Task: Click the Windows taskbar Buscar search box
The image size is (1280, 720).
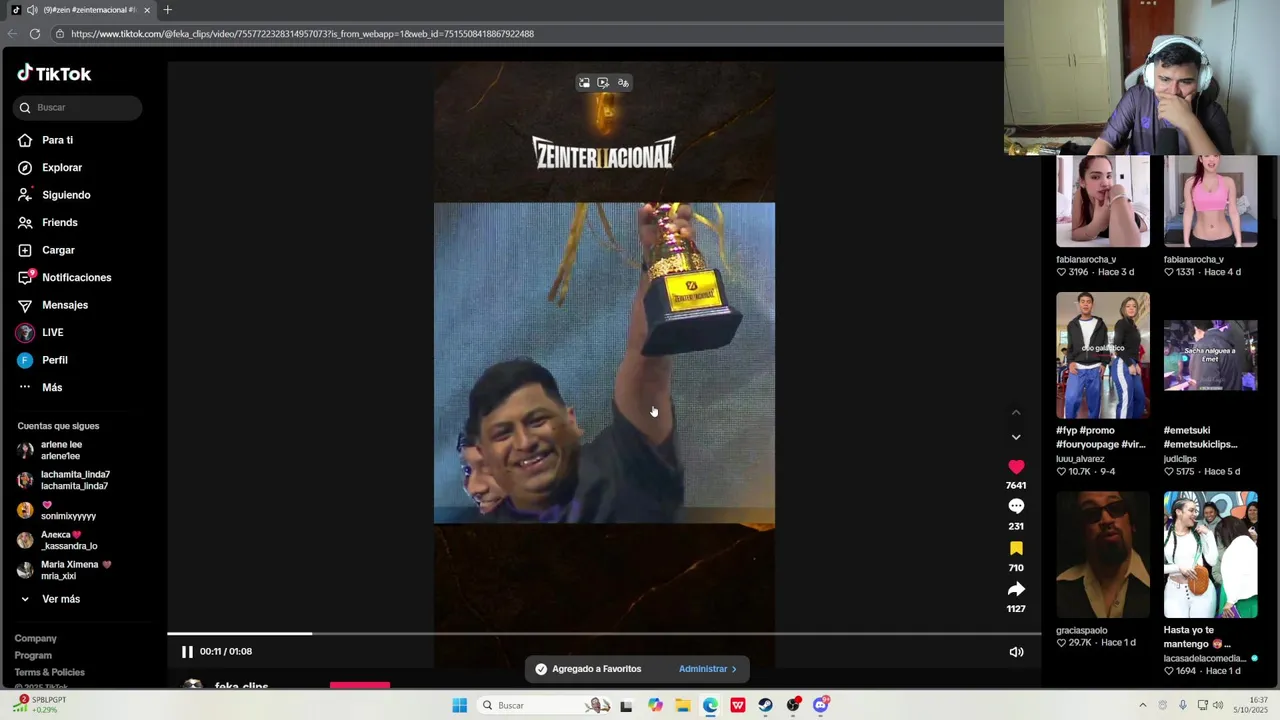Action: coord(546,706)
